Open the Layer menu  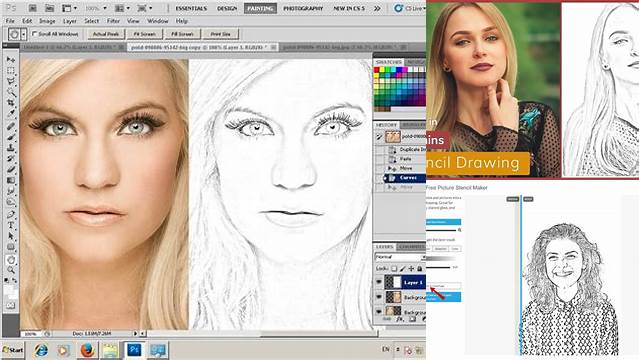70,21
